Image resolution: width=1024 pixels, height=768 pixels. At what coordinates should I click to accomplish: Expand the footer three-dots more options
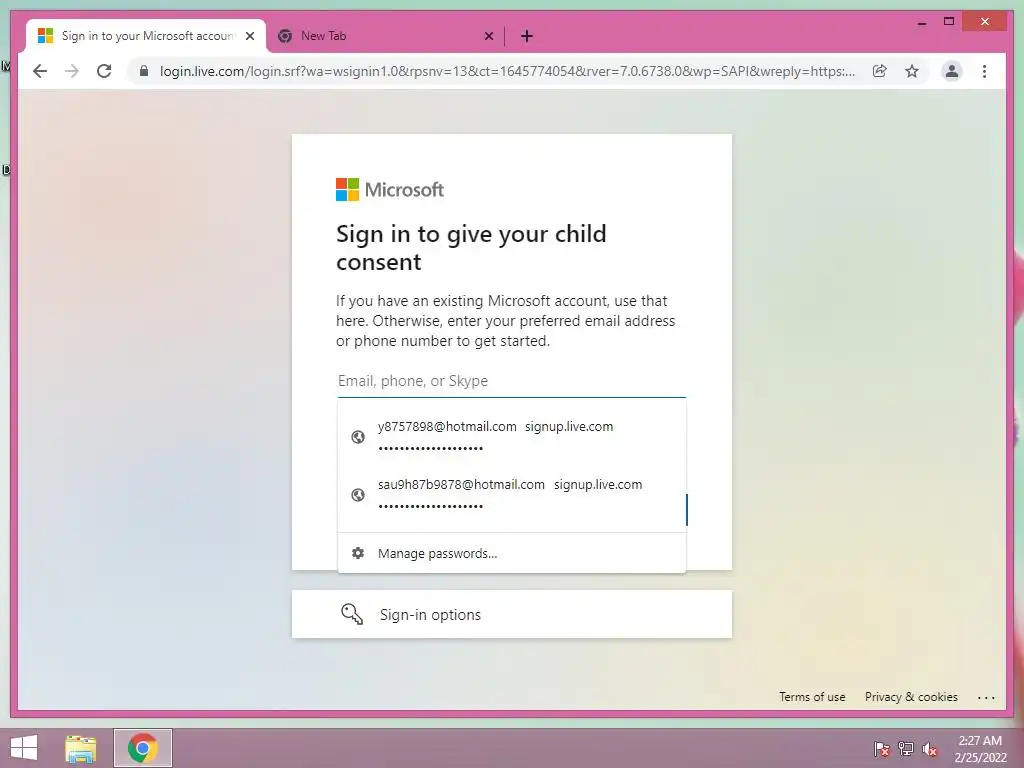tap(986, 697)
